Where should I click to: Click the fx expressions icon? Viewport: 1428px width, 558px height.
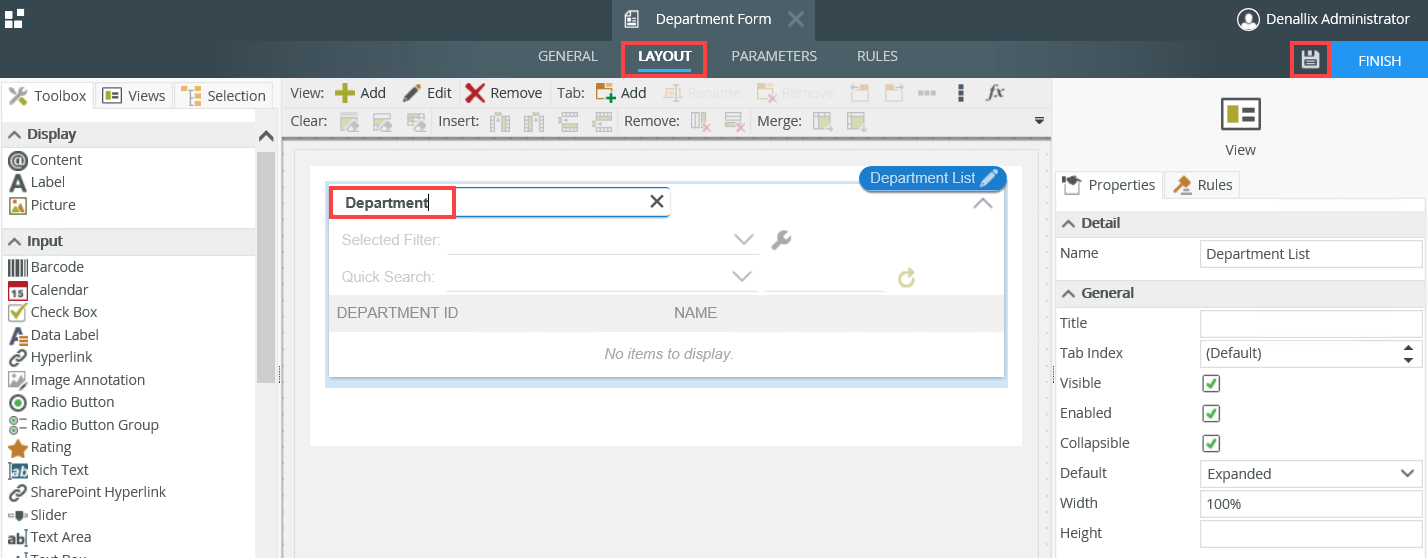point(995,93)
